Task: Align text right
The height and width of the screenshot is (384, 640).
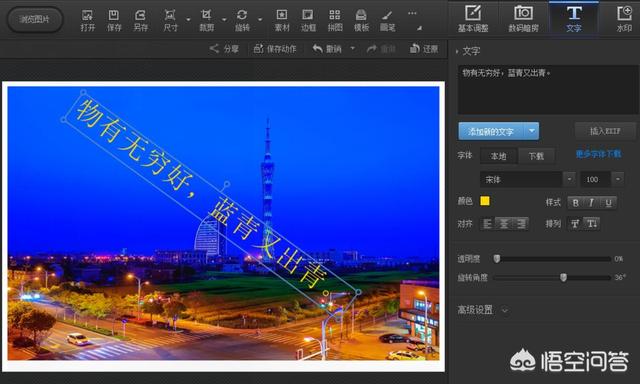Action: (x=521, y=224)
